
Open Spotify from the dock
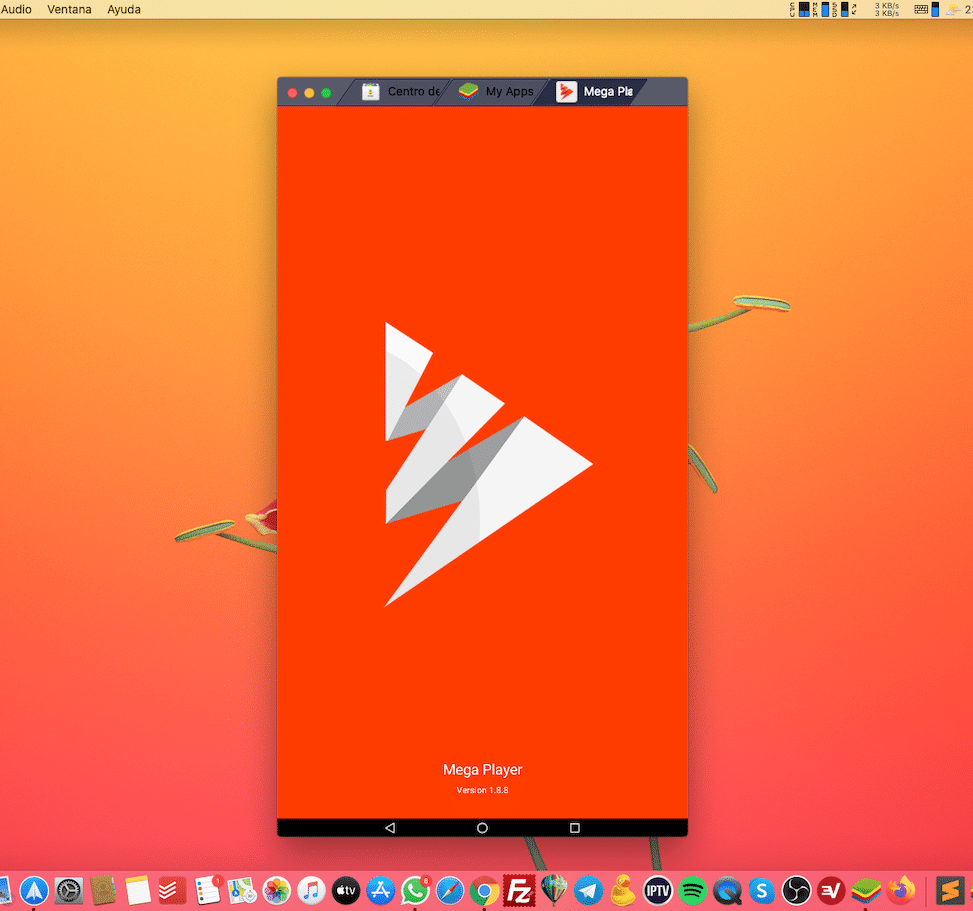[691, 889]
